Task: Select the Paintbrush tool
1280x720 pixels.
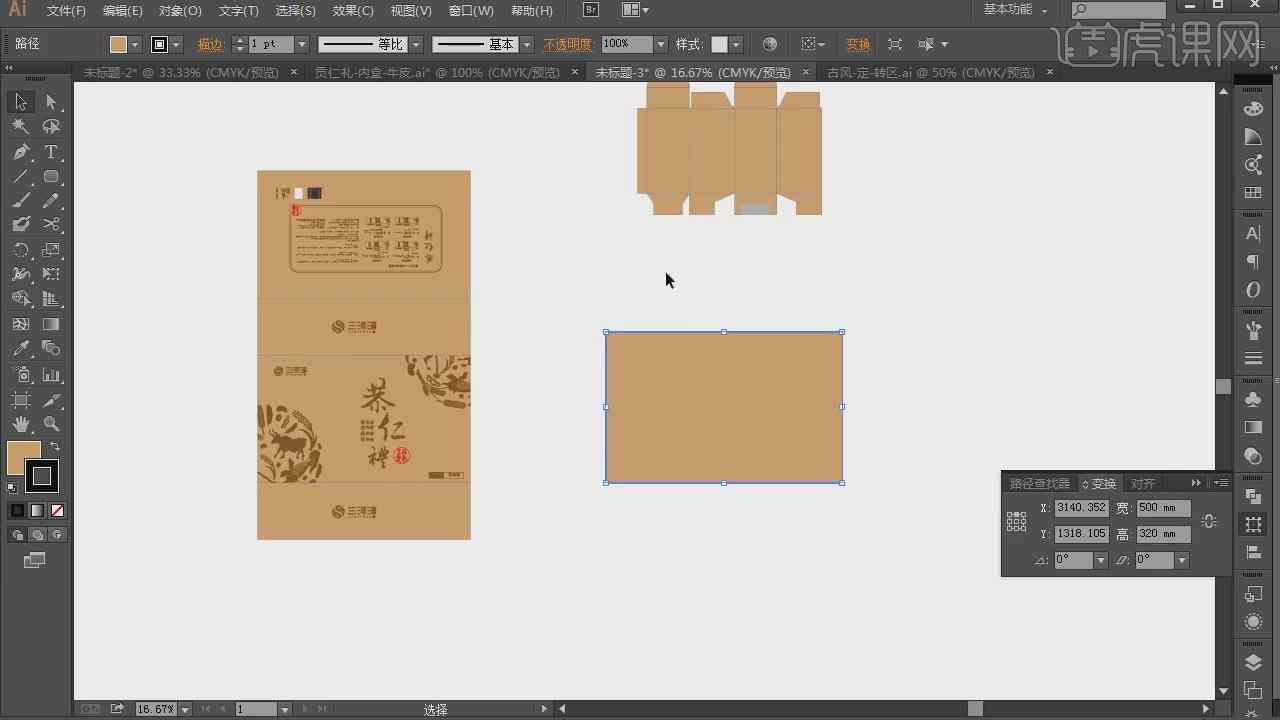Action: (20, 201)
